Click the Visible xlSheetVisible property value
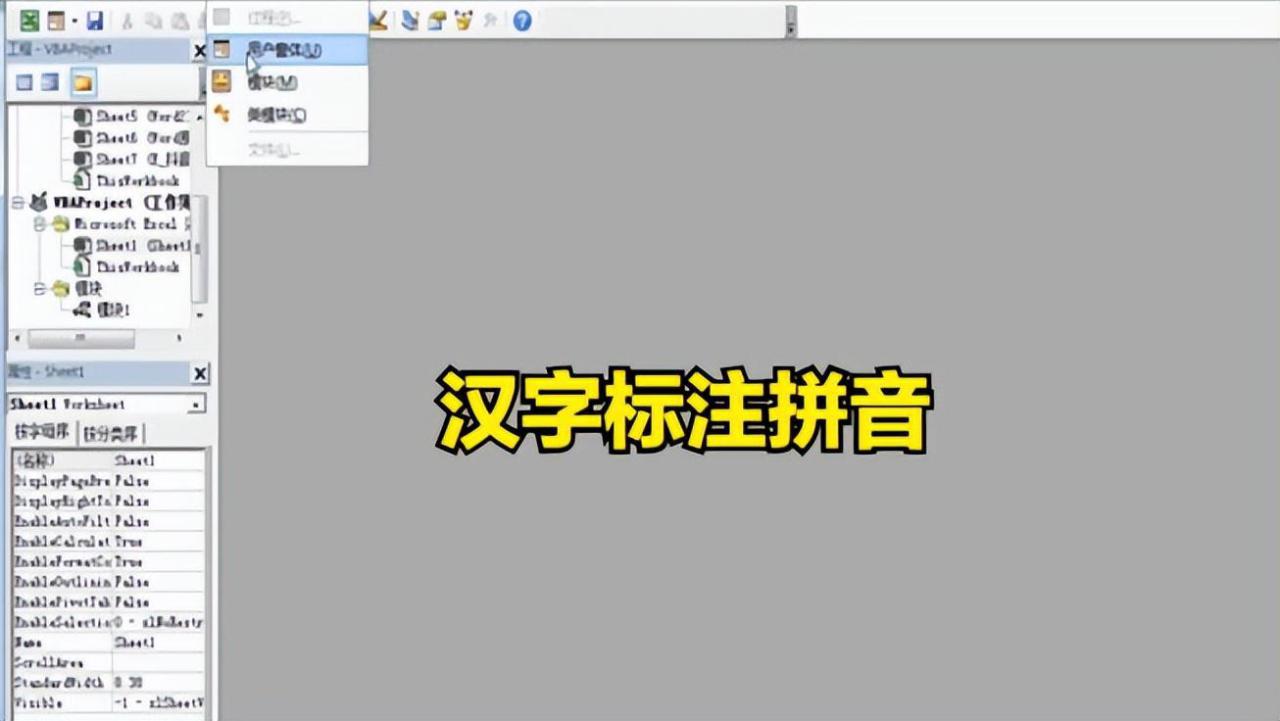 [158, 702]
